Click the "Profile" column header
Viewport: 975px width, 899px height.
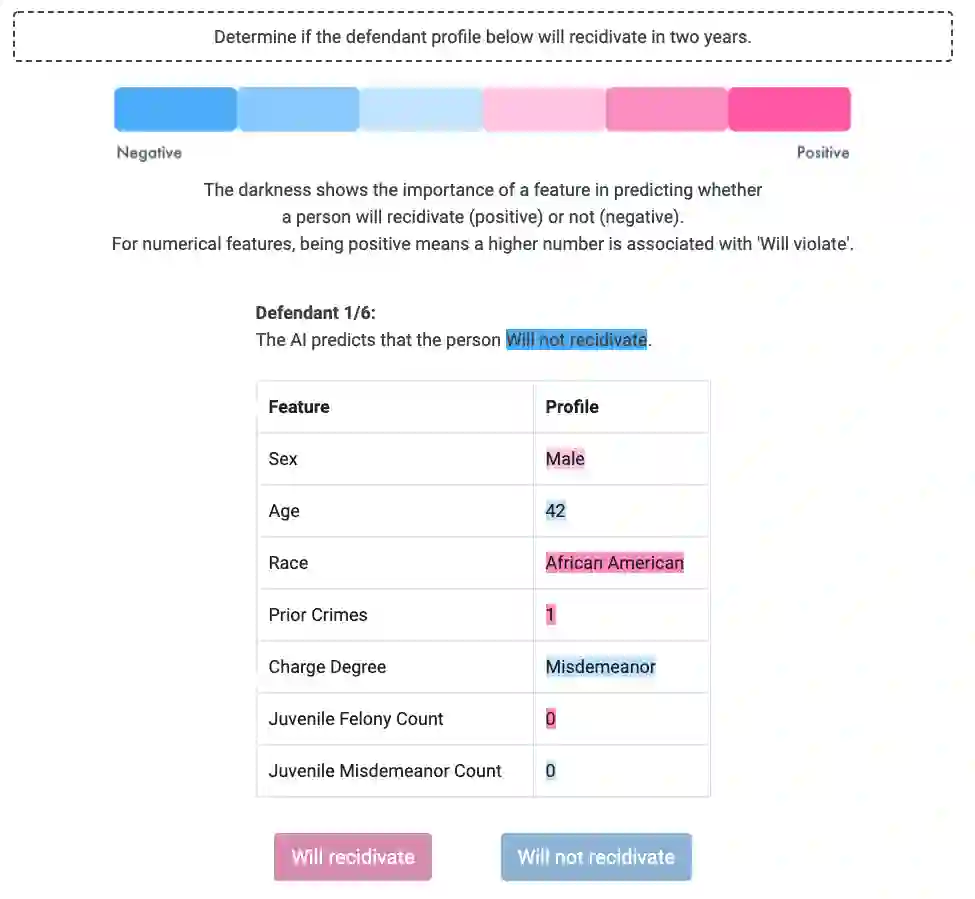click(x=572, y=407)
